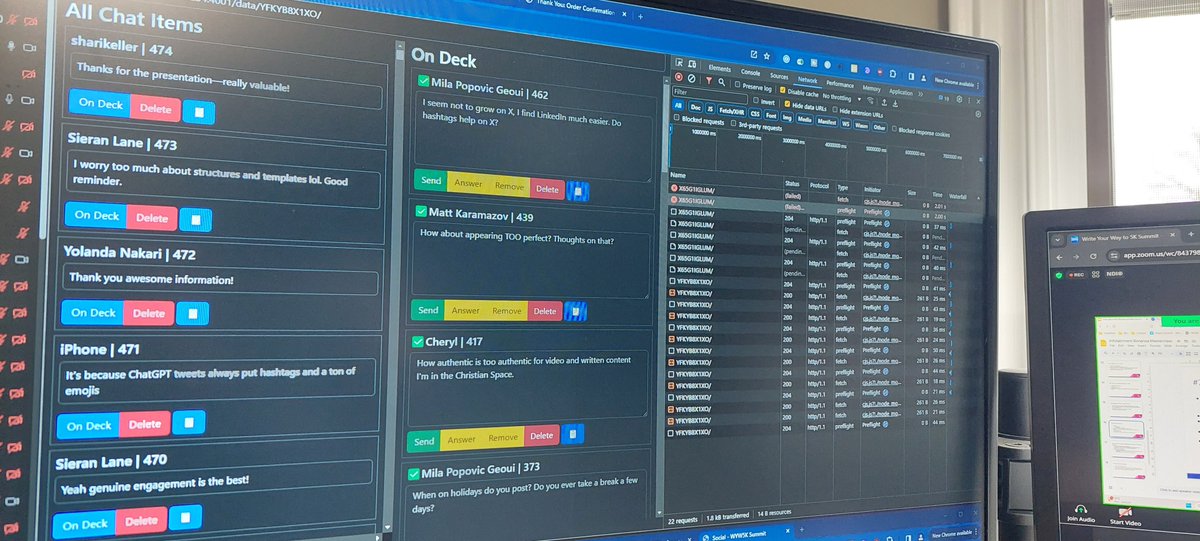Filter network by Fetch/XHR

click(x=731, y=112)
